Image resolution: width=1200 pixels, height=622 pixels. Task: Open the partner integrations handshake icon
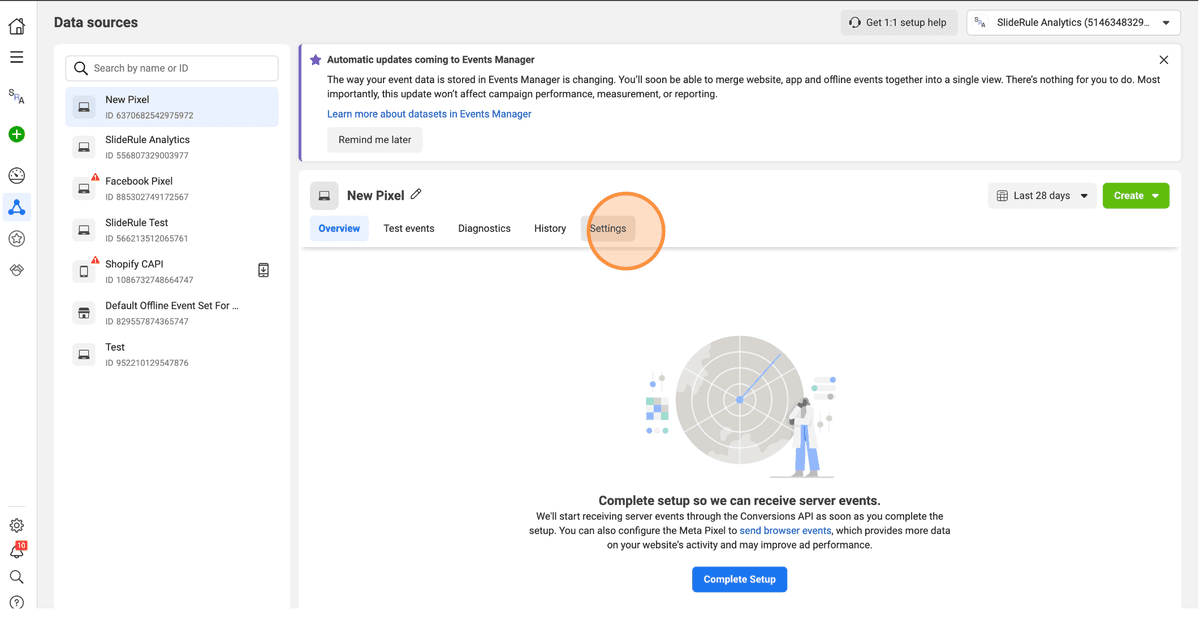click(x=17, y=270)
